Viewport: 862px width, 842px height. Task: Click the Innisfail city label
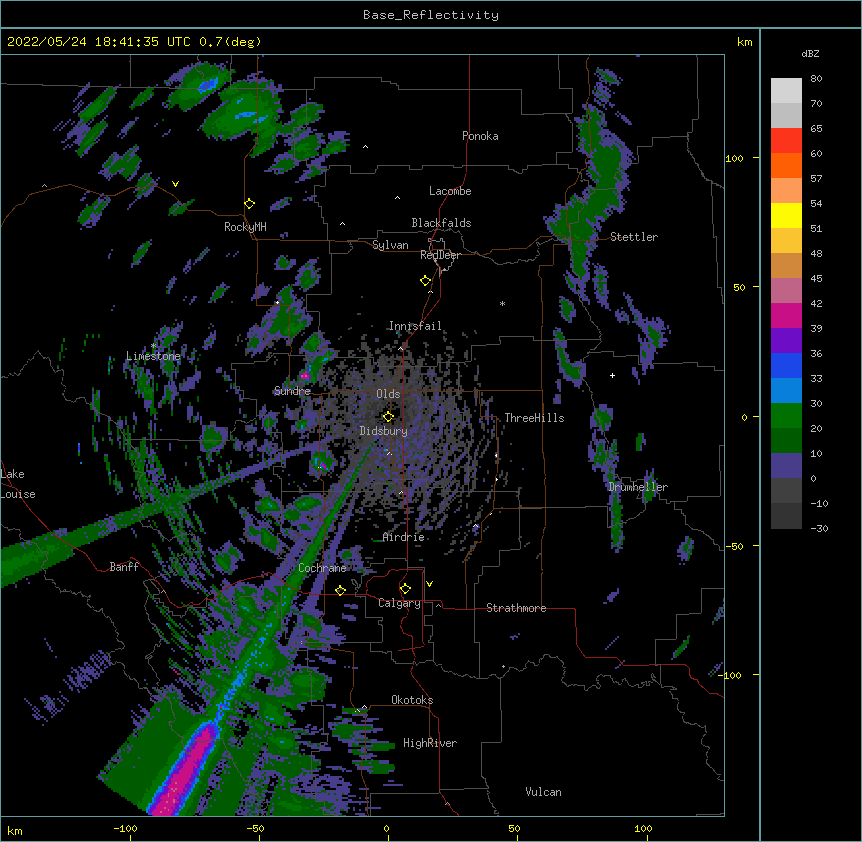[415, 326]
